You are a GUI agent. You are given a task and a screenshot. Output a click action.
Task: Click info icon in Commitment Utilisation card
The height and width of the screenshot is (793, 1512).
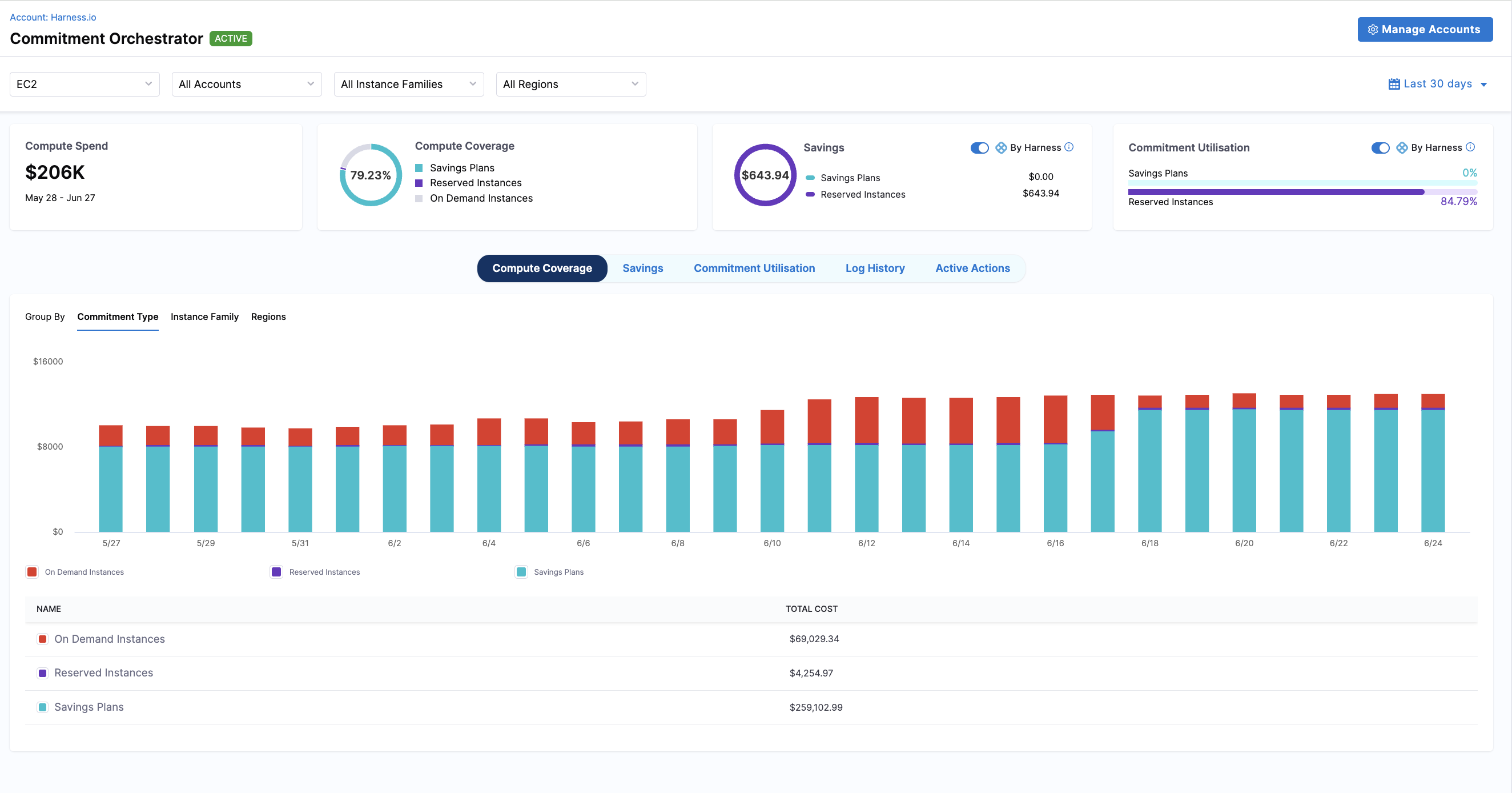click(x=1470, y=147)
